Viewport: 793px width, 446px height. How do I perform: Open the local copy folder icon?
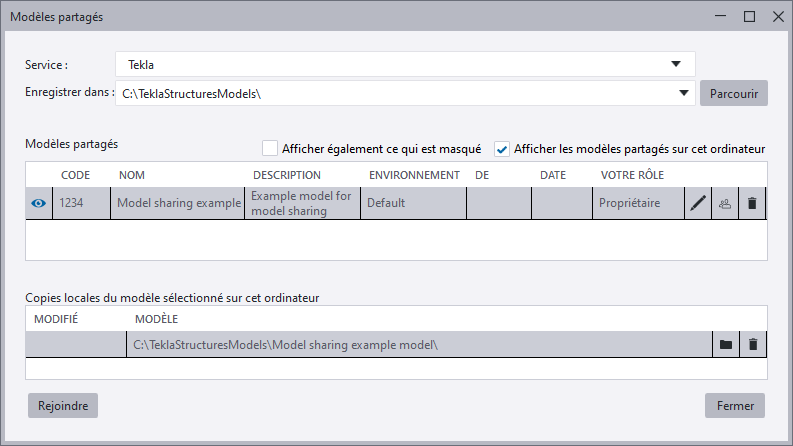(x=726, y=345)
